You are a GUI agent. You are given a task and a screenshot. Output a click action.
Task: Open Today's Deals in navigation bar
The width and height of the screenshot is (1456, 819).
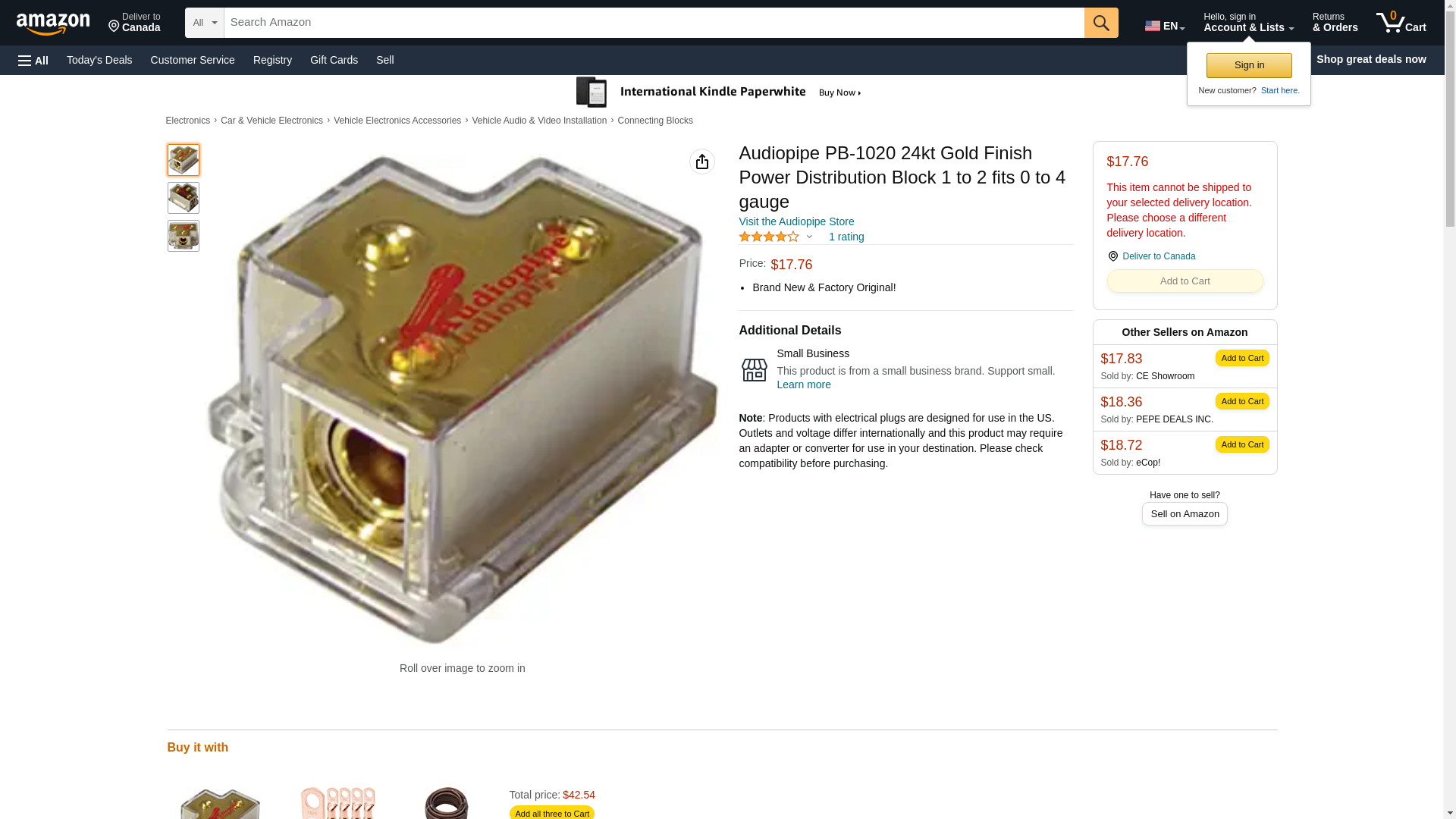click(x=99, y=60)
